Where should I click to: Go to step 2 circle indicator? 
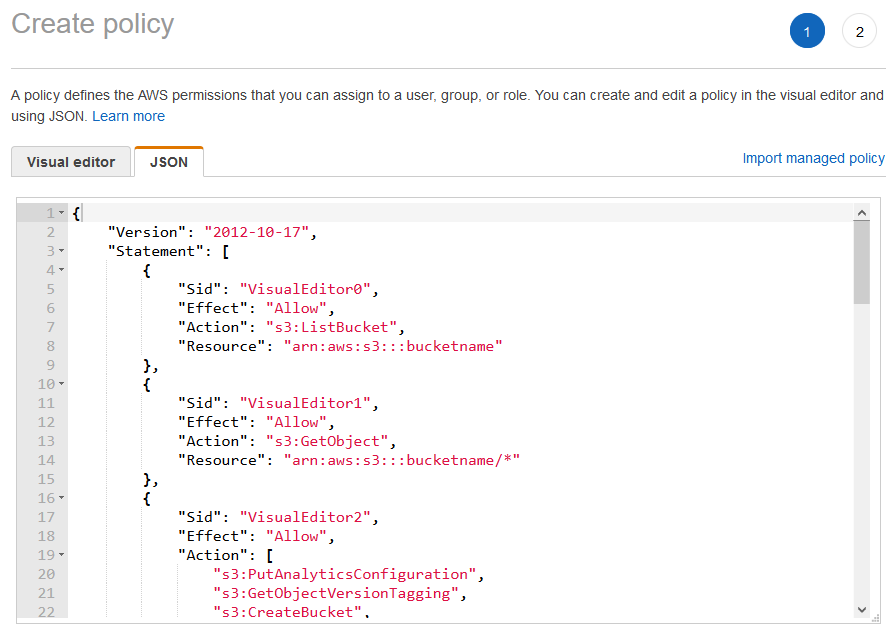[859, 31]
